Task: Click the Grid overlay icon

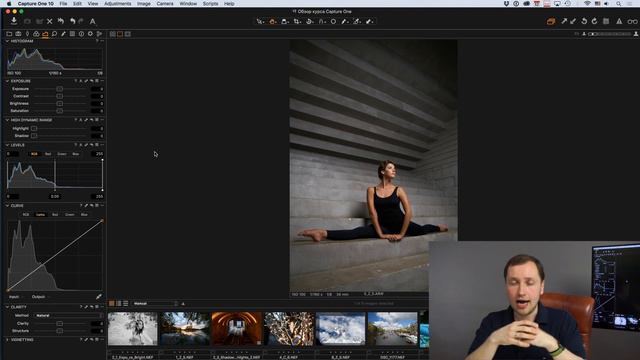Action: [x=606, y=21]
